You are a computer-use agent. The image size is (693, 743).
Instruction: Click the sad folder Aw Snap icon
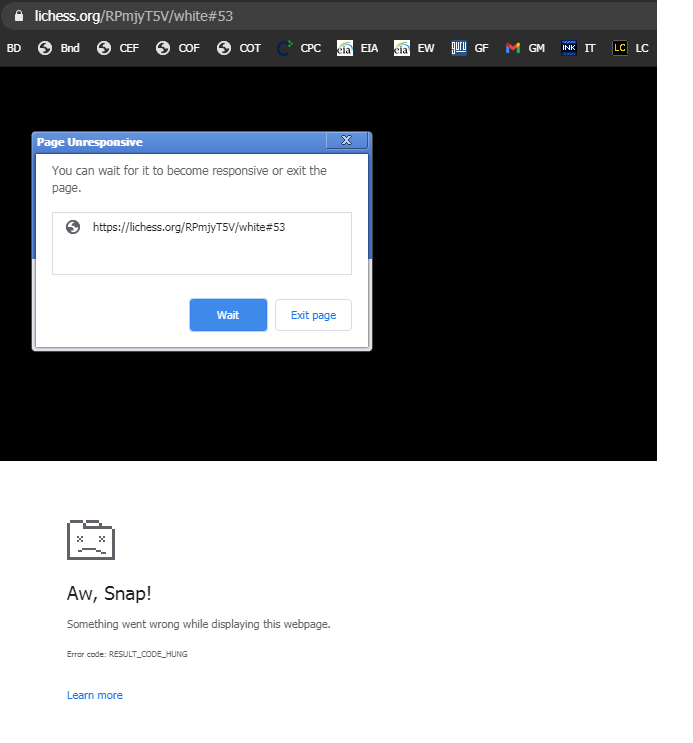pyautogui.click(x=91, y=540)
